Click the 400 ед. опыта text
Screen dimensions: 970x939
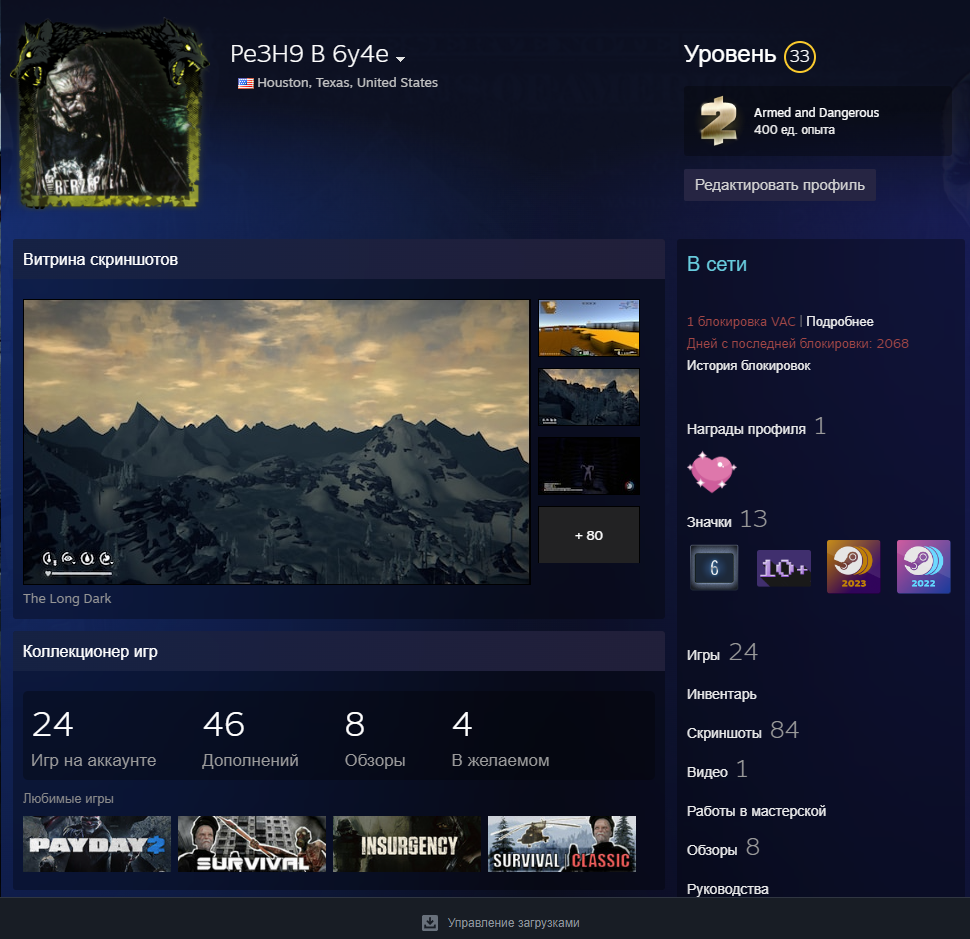click(x=794, y=130)
